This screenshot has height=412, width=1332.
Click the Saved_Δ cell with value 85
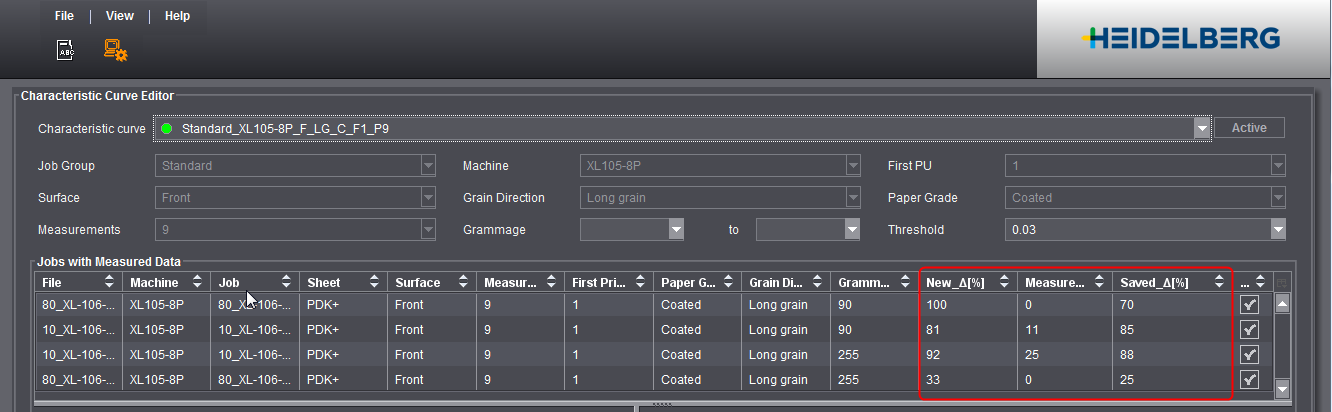click(1172, 330)
